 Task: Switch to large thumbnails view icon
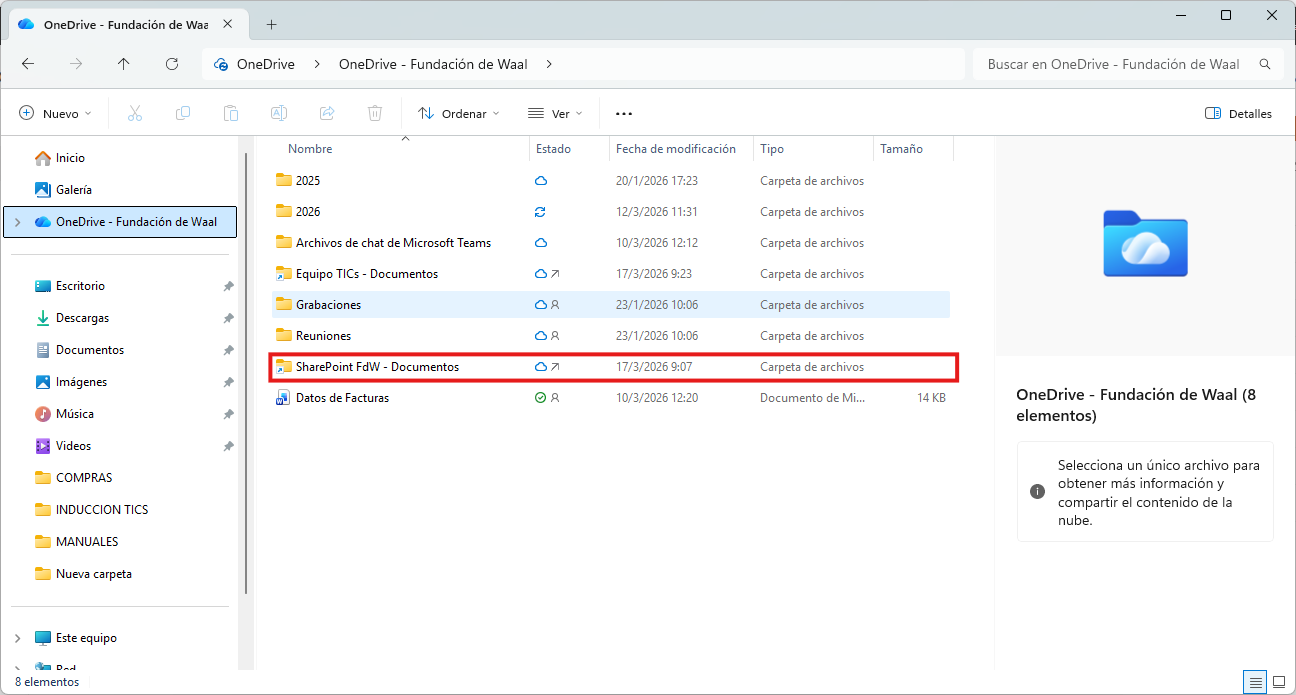1279,682
